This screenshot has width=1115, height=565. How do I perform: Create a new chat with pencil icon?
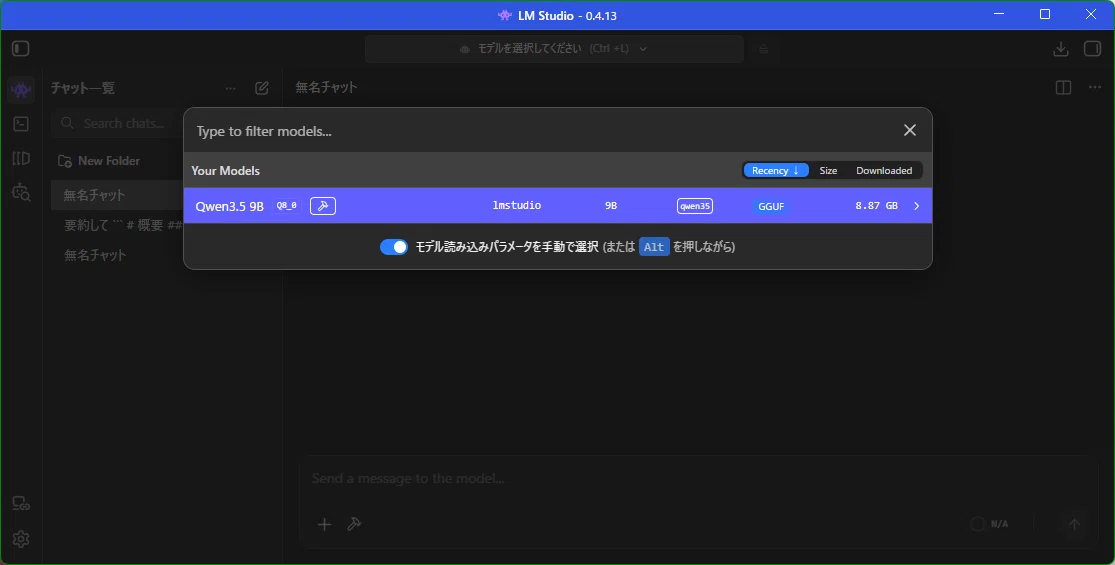click(262, 88)
